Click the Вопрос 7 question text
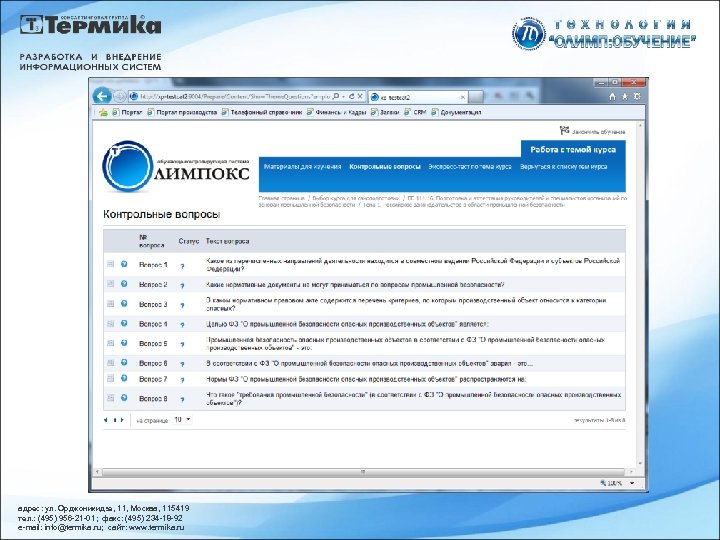Viewport: 720px width, 540px height. [366, 379]
